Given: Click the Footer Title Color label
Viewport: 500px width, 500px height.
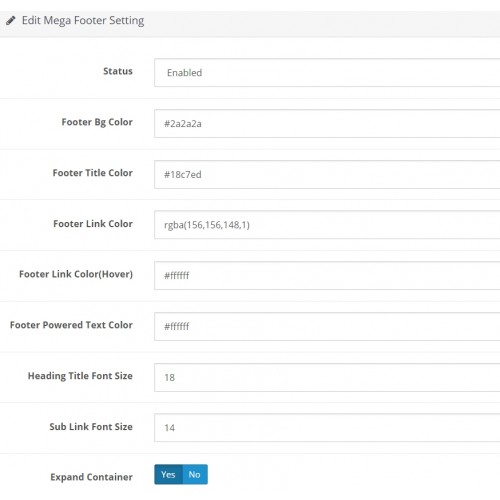Looking at the screenshot, I should [93, 173].
